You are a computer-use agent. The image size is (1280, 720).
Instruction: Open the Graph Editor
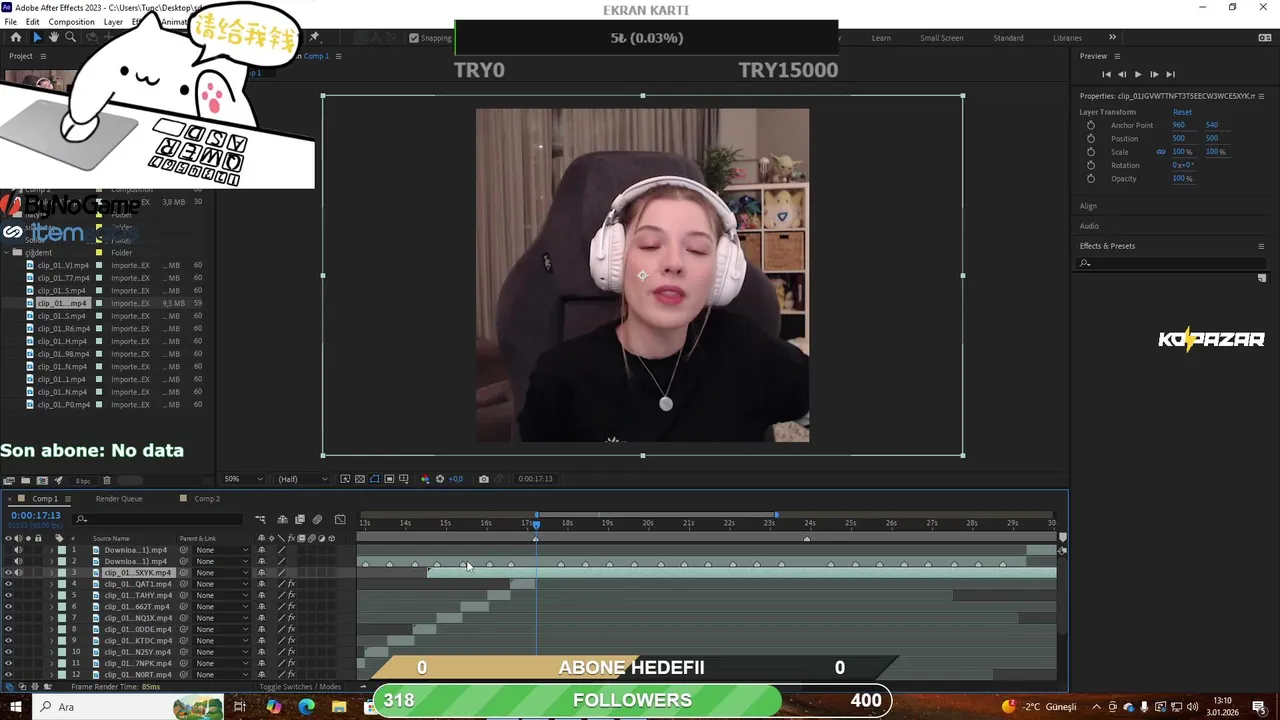pyautogui.click(x=340, y=519)
